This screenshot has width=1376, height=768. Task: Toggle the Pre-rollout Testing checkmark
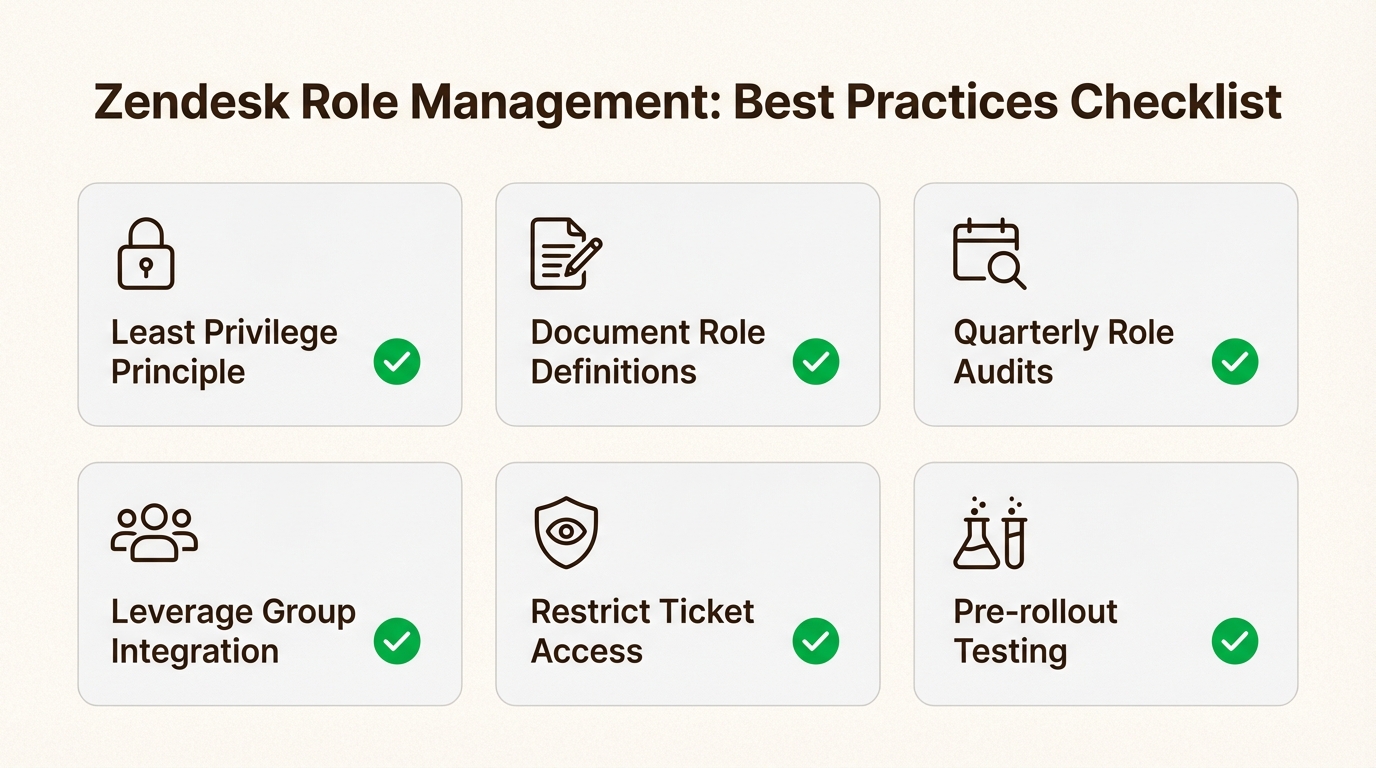[1235, 641]
